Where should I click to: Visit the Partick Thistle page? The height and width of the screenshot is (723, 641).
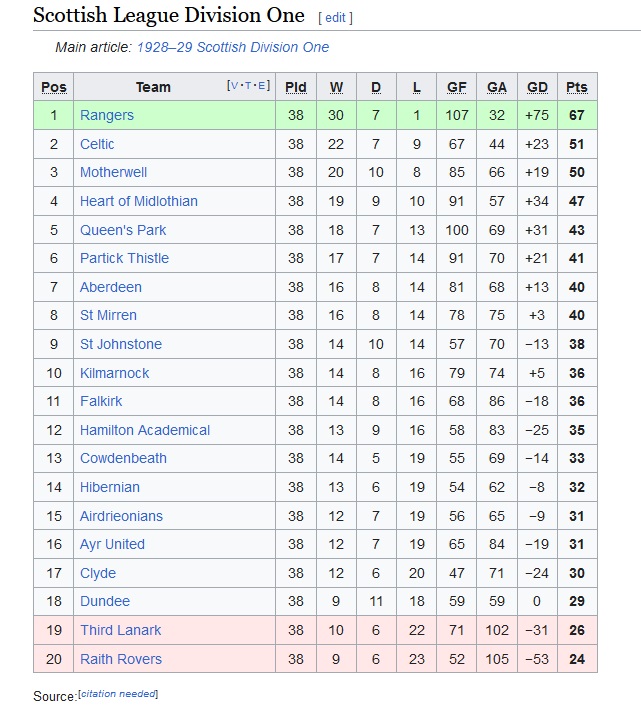(x=125, y=258)
